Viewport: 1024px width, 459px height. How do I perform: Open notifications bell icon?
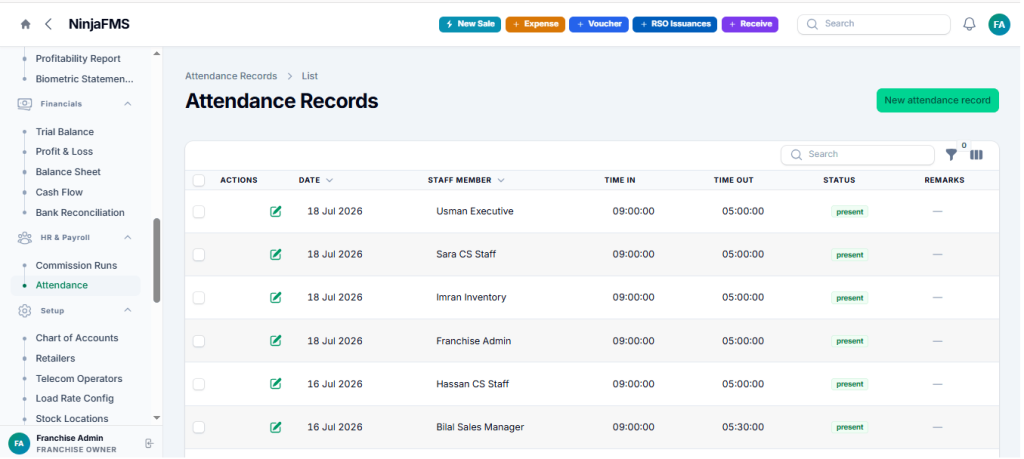coord(969,24)
